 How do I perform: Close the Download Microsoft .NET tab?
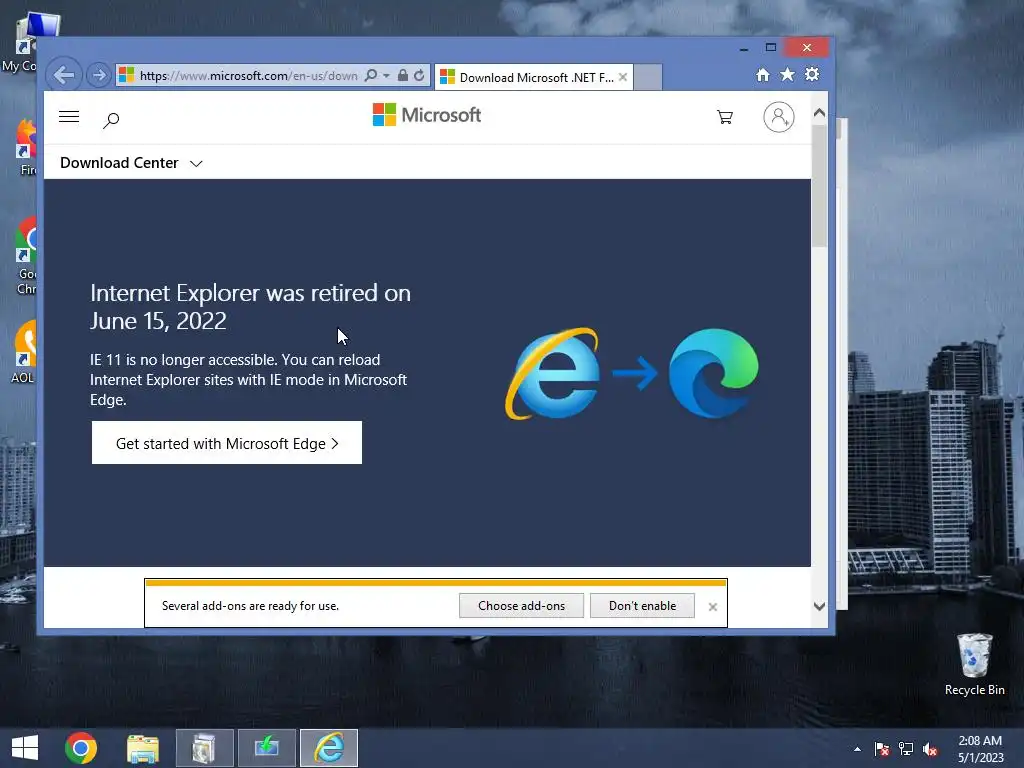pyautogui.click(x=622, y=78)
